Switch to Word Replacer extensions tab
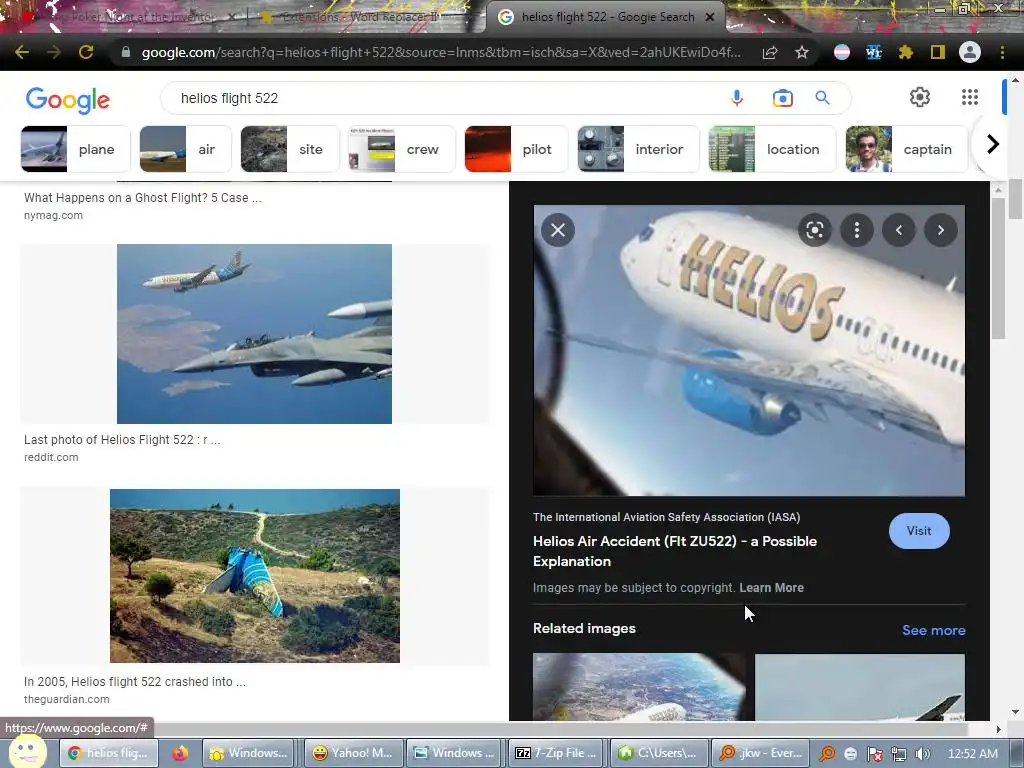1024x768 pixels. (x=359, y=17)
